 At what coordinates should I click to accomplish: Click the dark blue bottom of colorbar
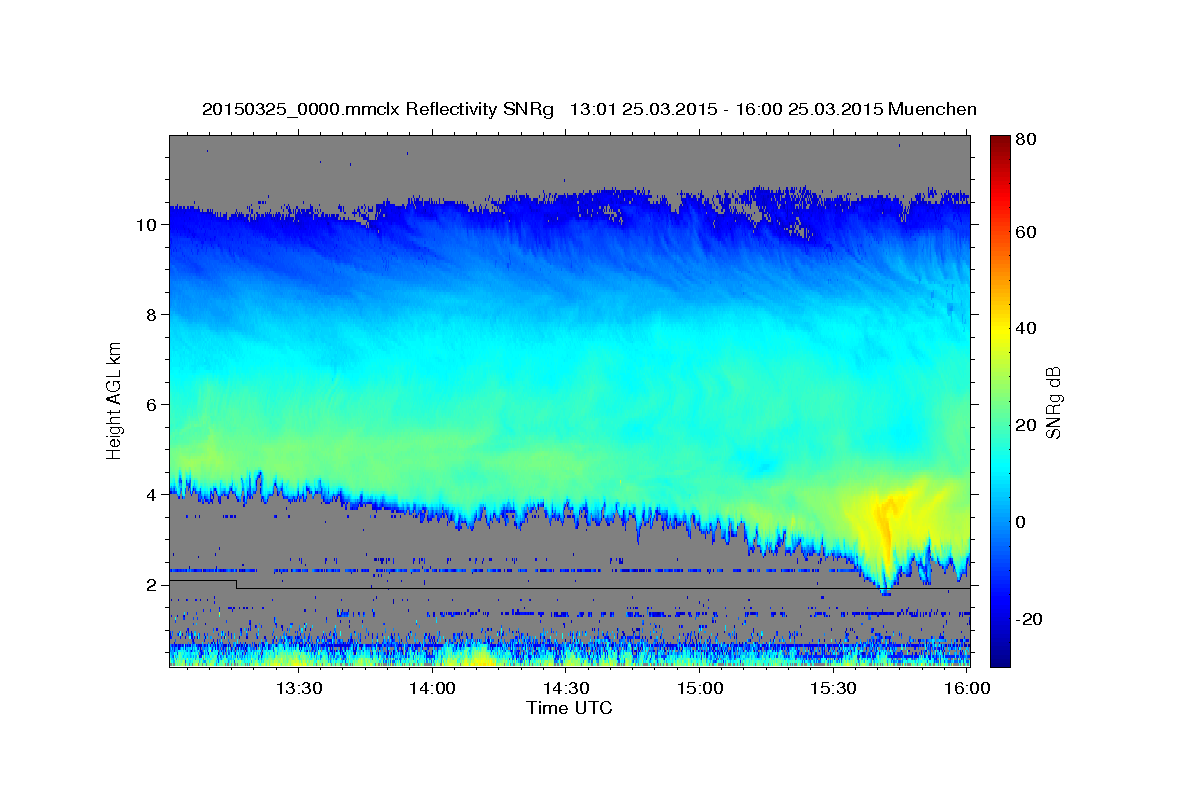coord(1000,655)
